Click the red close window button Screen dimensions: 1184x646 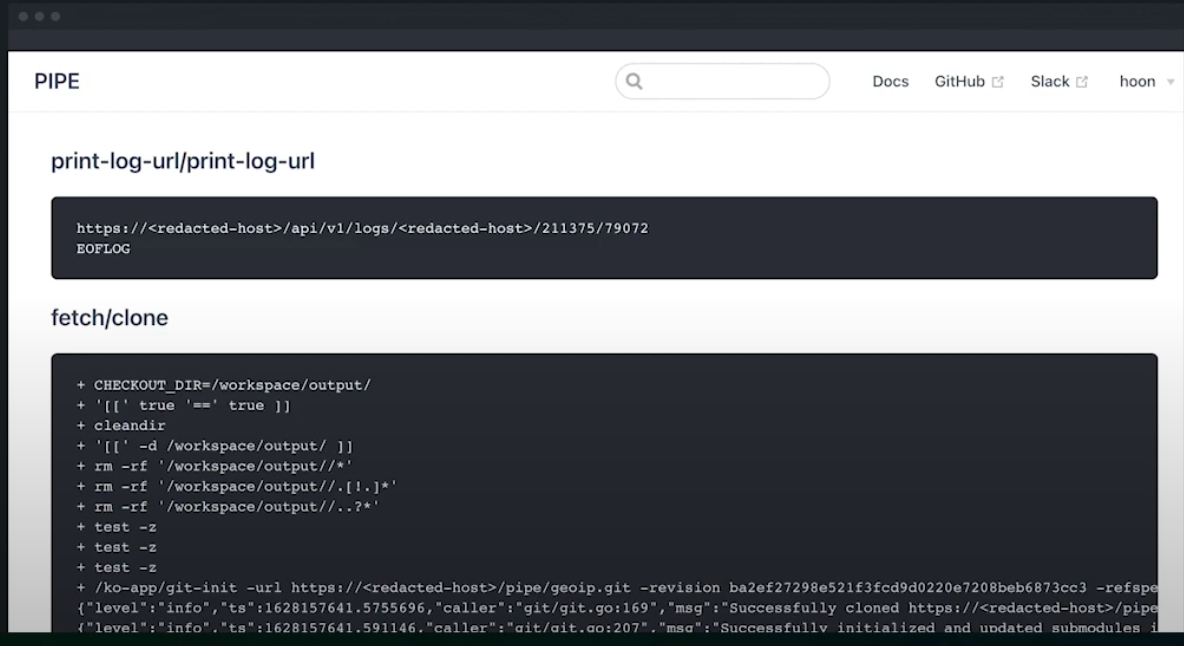tap(23, 17)
